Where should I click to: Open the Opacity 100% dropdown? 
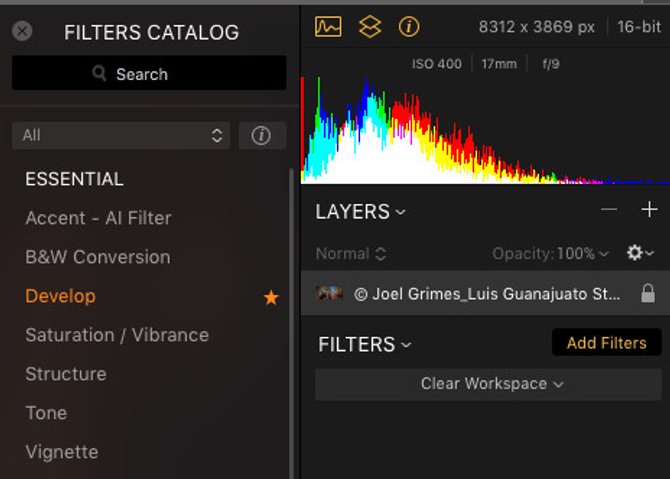(x=550, y=254)
